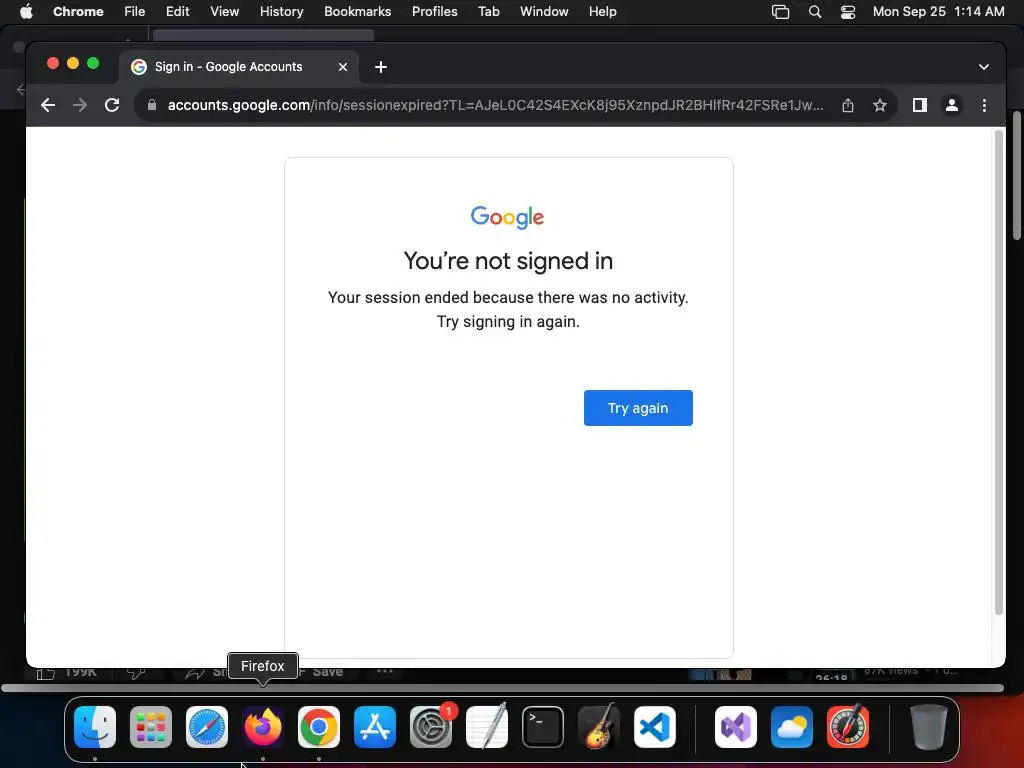The width and height of the screenshot is (1024, 768).
Task: Expand the tab search chevron
Action: pyautogui.click(x=984, y=67)
